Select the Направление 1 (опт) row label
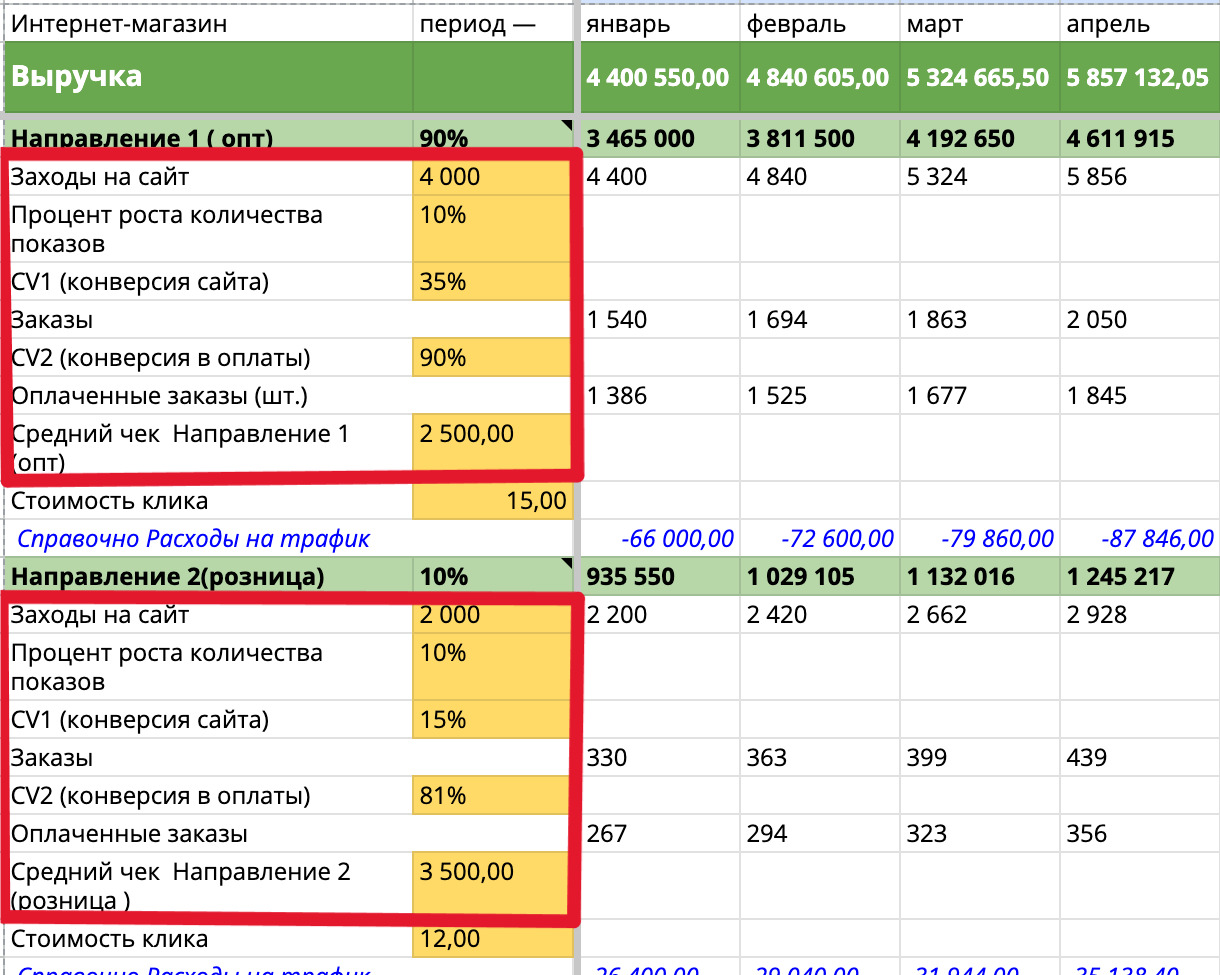This screenshot has width=1220, height=975. pos(208,138)
